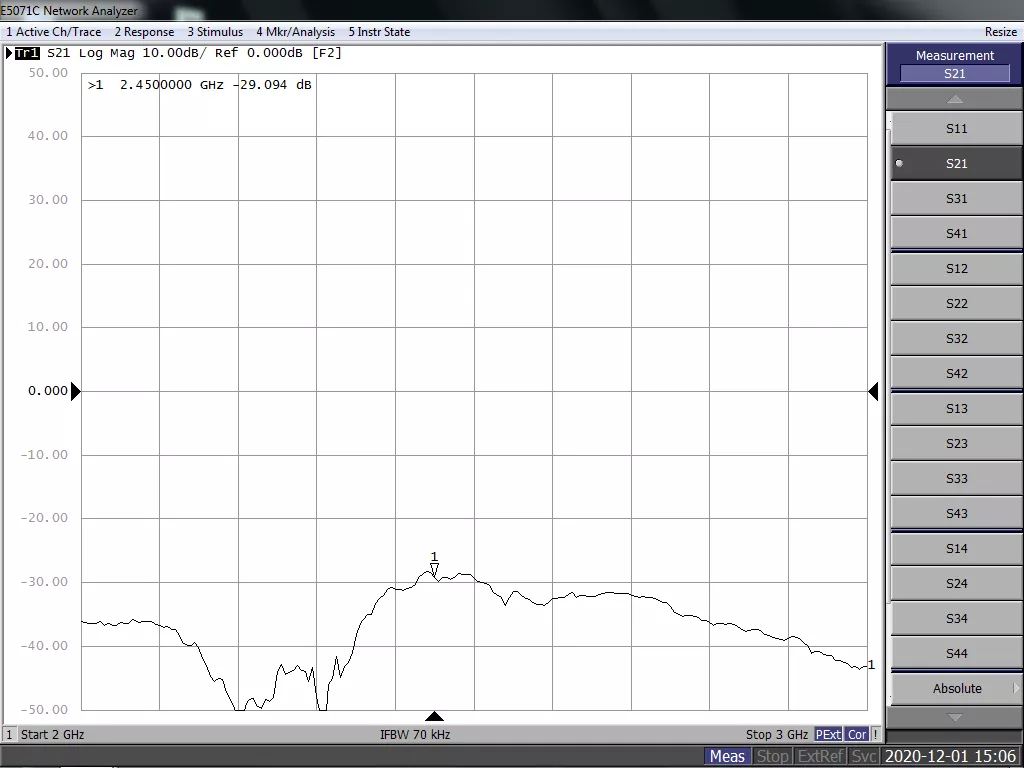Screen dimensions: 1024x768
Task: Open the Mkr/Analysis menu
Action: [x=295, y=32]
